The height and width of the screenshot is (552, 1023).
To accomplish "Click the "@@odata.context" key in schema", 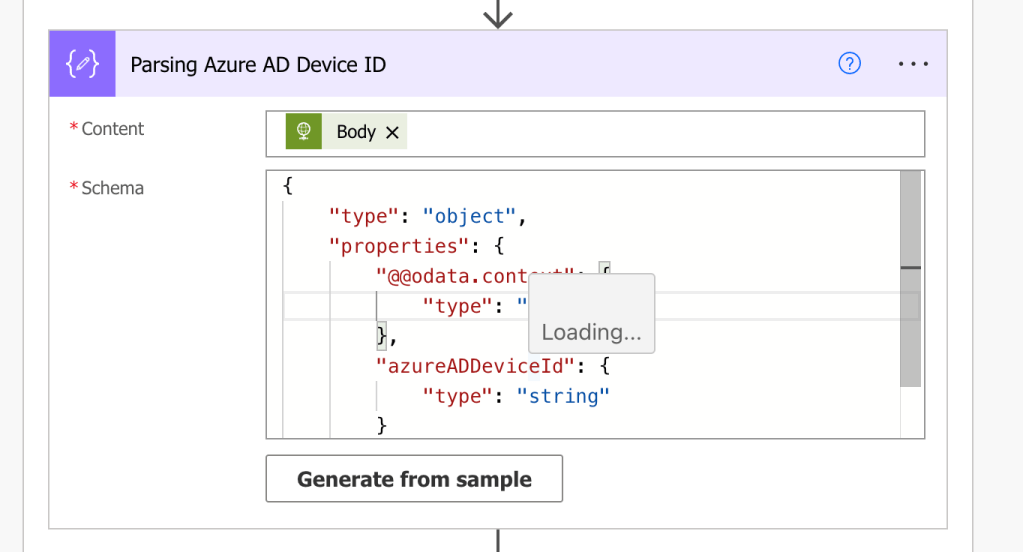I will pyautogui.click(x=450, y=276).
